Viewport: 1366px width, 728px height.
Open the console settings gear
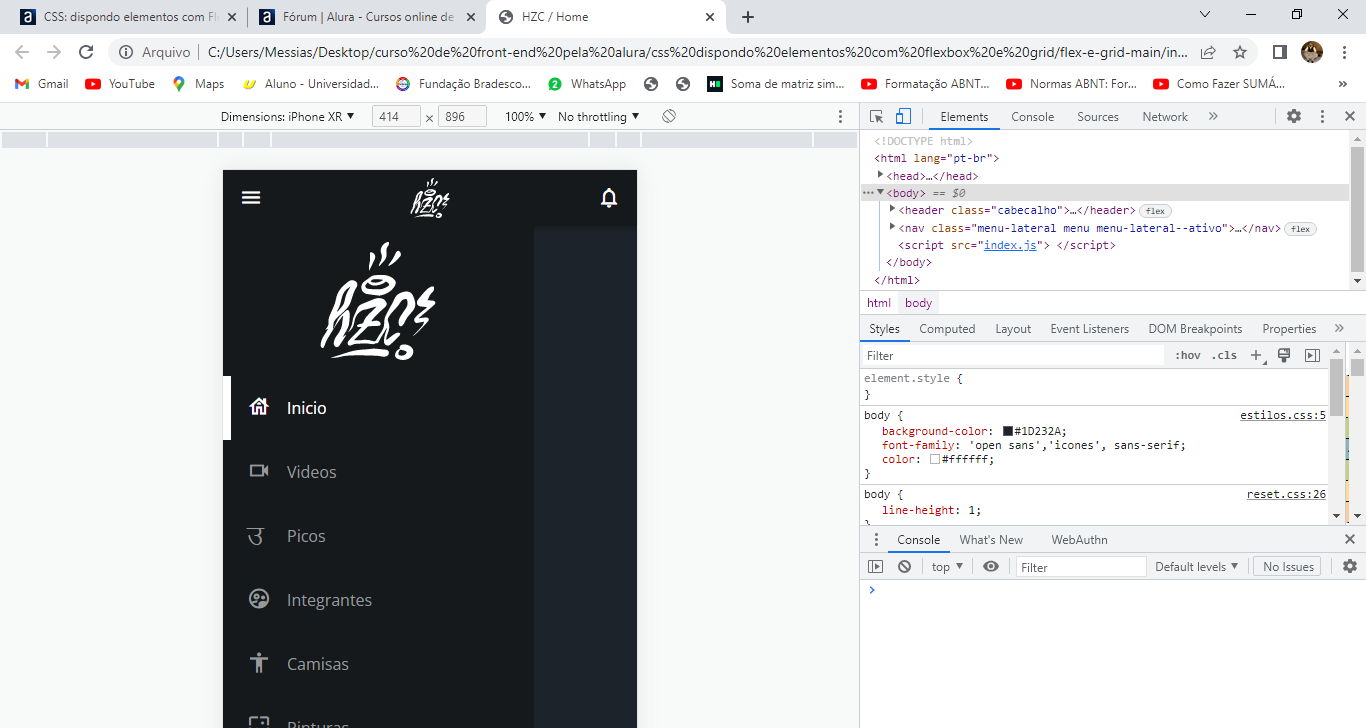point(1350,566)
